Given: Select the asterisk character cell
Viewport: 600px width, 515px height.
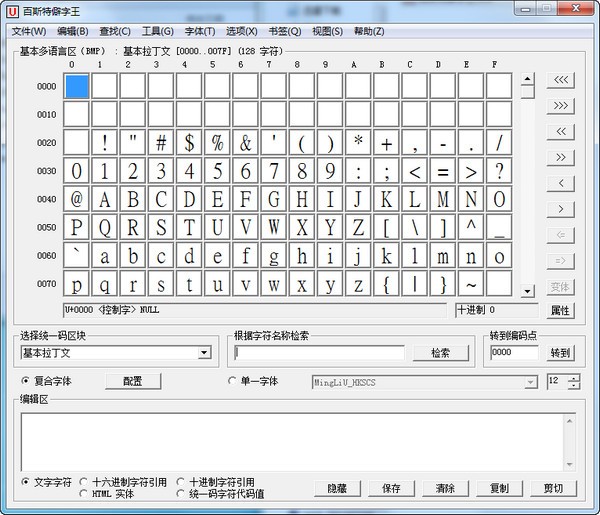Looking at the screenshot, I should (358, 143).
